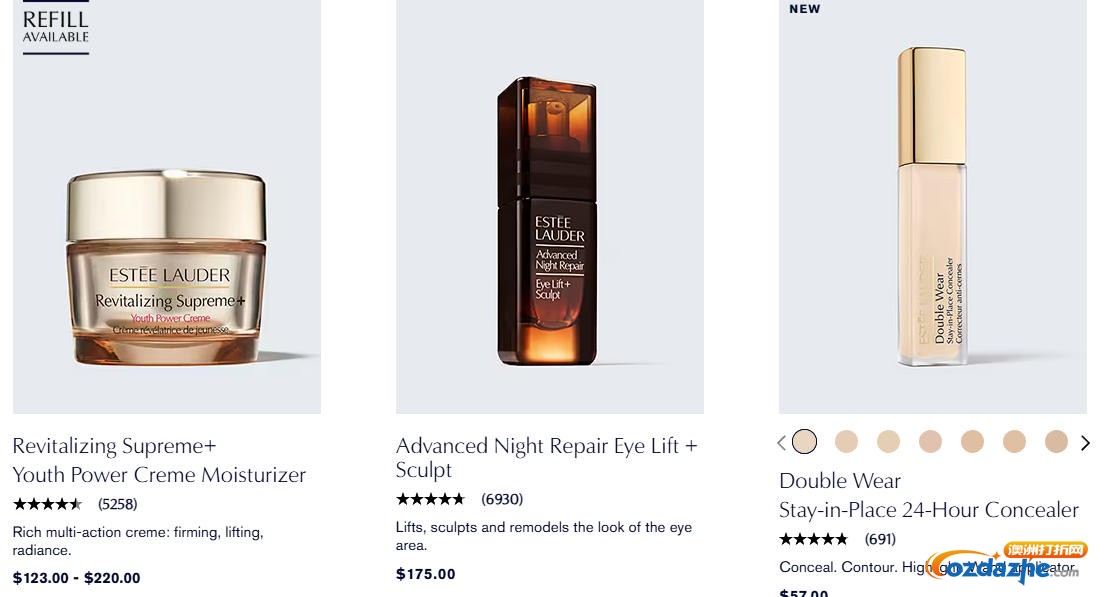Click star rating for Advanced Night Repair

[430, 499]
